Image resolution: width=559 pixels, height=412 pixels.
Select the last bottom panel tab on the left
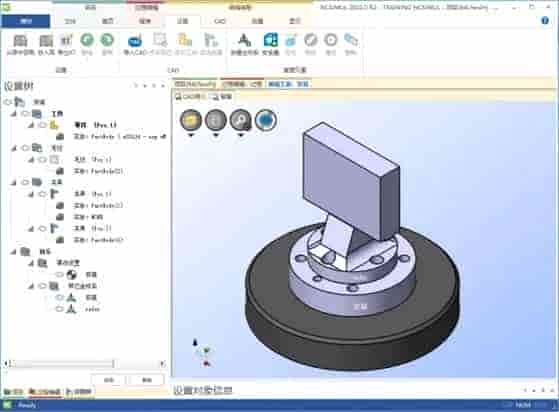79,392
